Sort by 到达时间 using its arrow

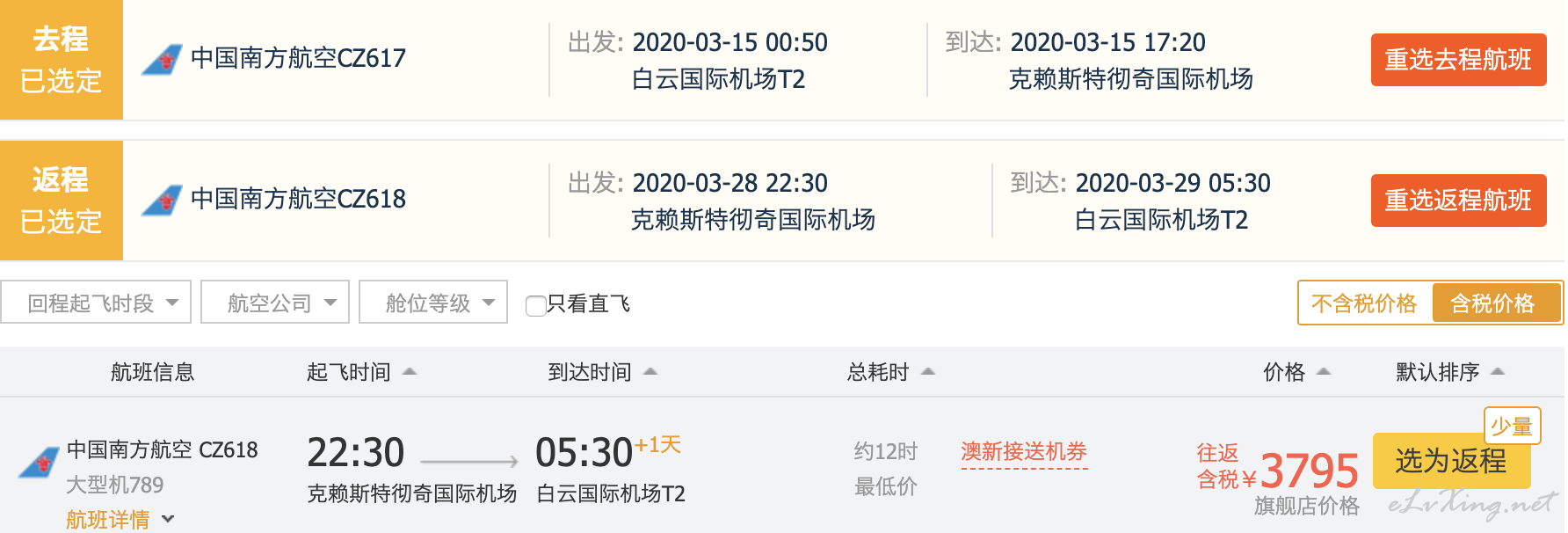pos(650,372)
